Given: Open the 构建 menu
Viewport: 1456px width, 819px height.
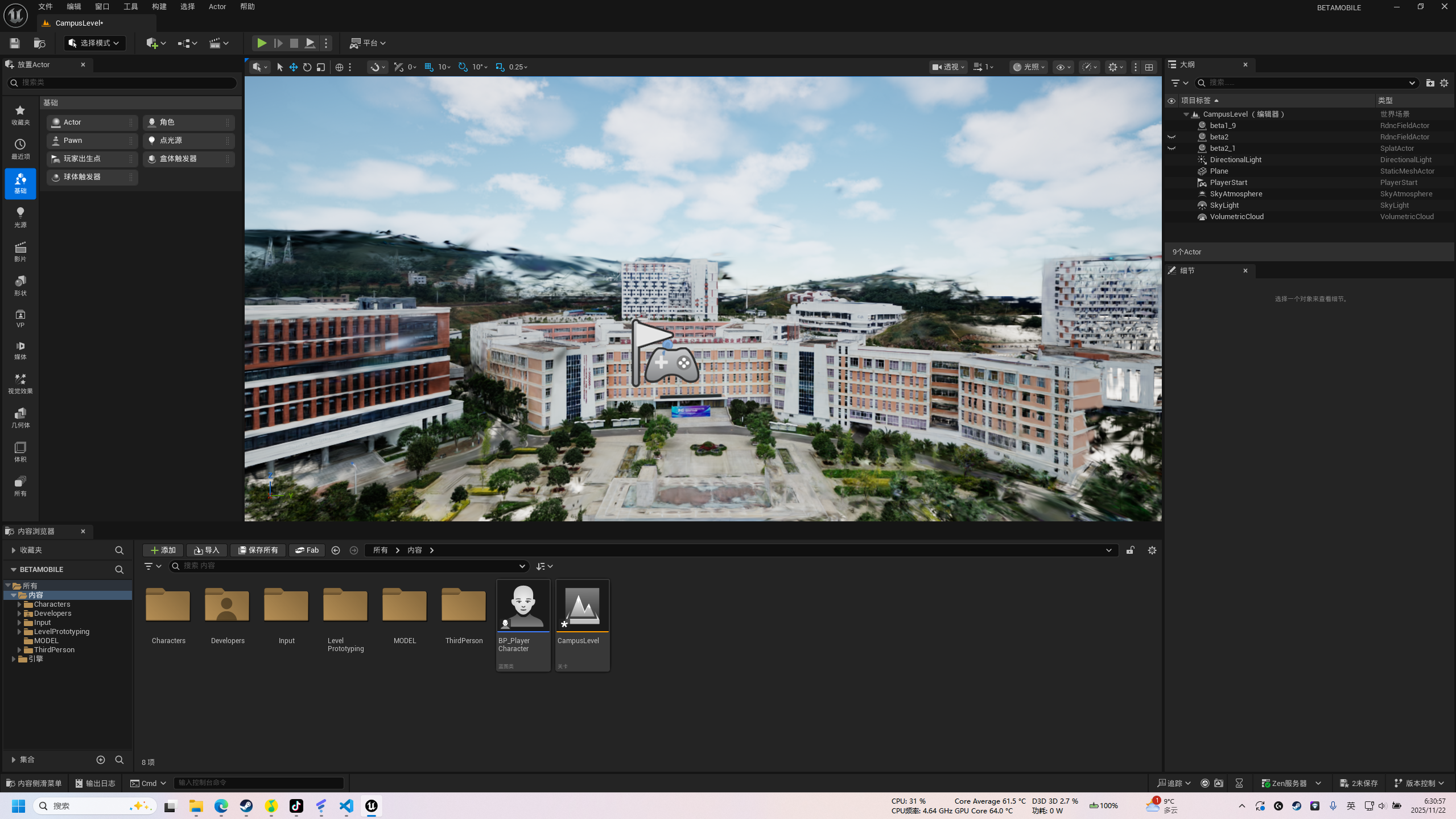Looking at the screenshot, I should pyautogui.click(x=159, y=7).
